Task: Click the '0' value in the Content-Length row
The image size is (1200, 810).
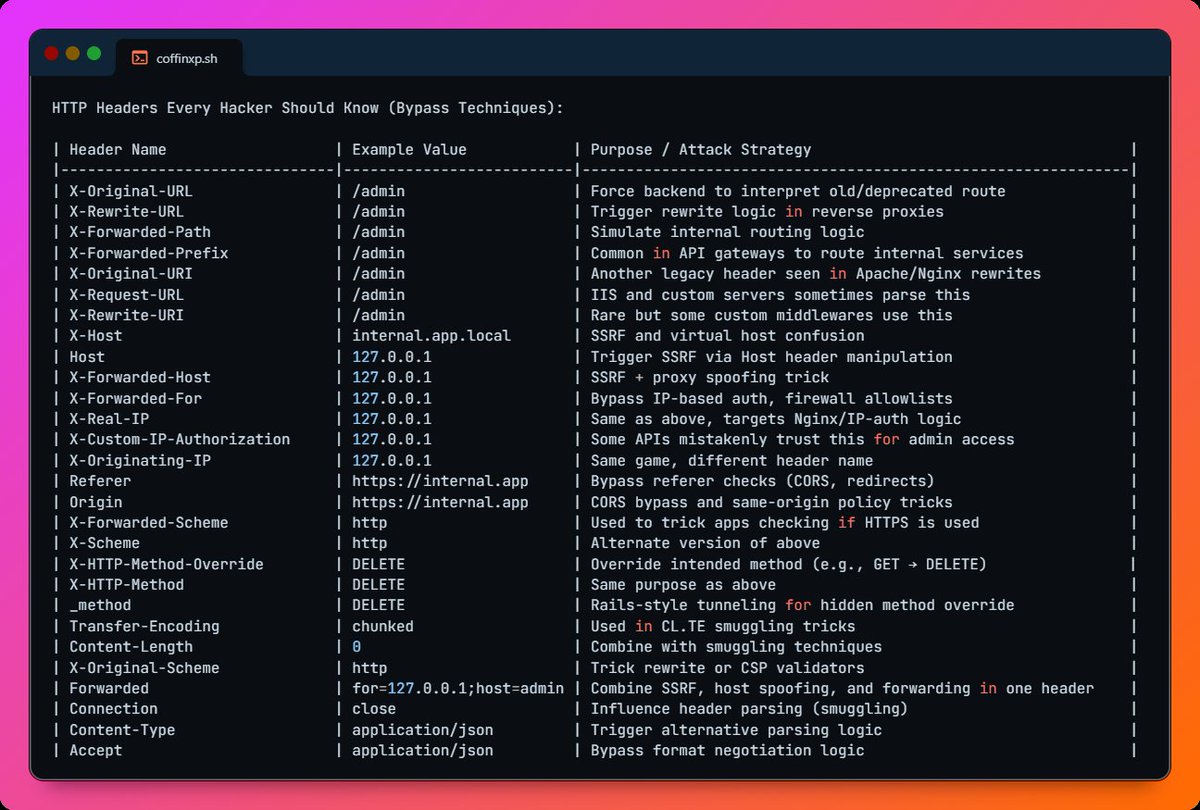Action: click(x=357, y=647)
